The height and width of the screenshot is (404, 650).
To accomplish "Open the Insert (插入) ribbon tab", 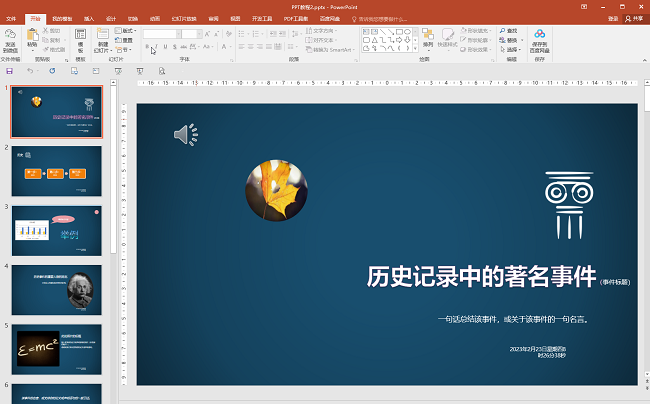I will [x=89, y=18].
